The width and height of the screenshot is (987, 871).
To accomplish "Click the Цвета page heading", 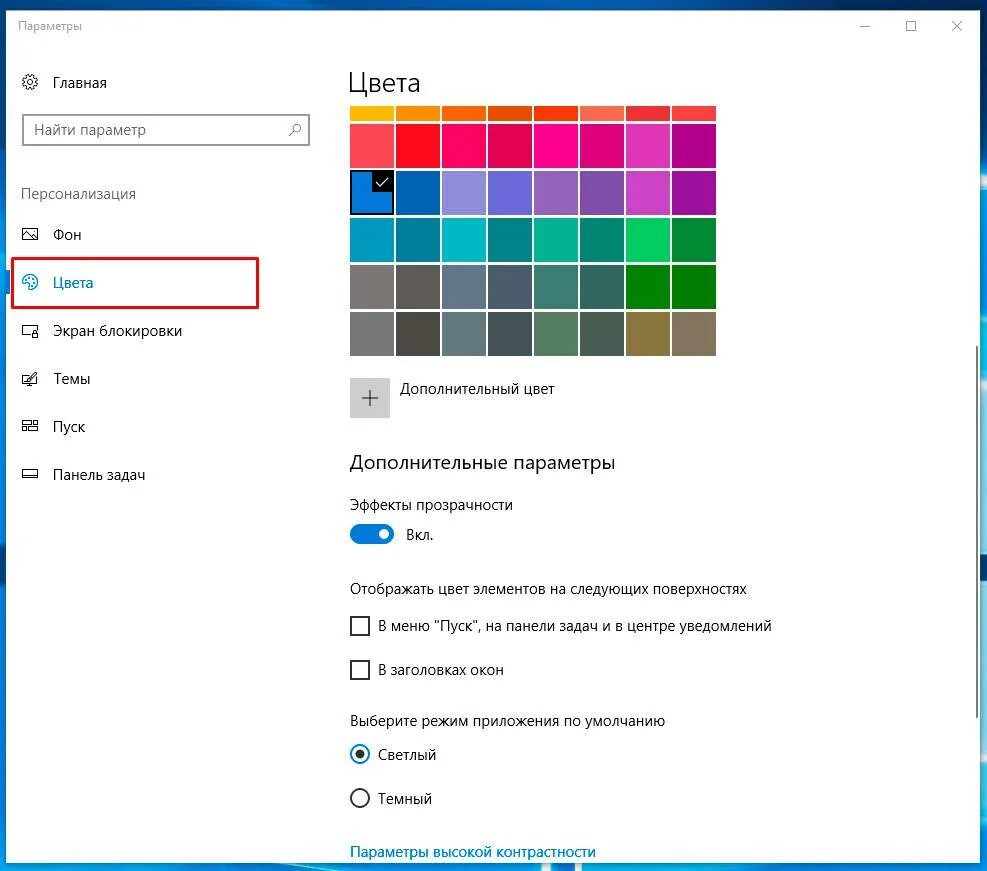I will click(x=384, y=84).
